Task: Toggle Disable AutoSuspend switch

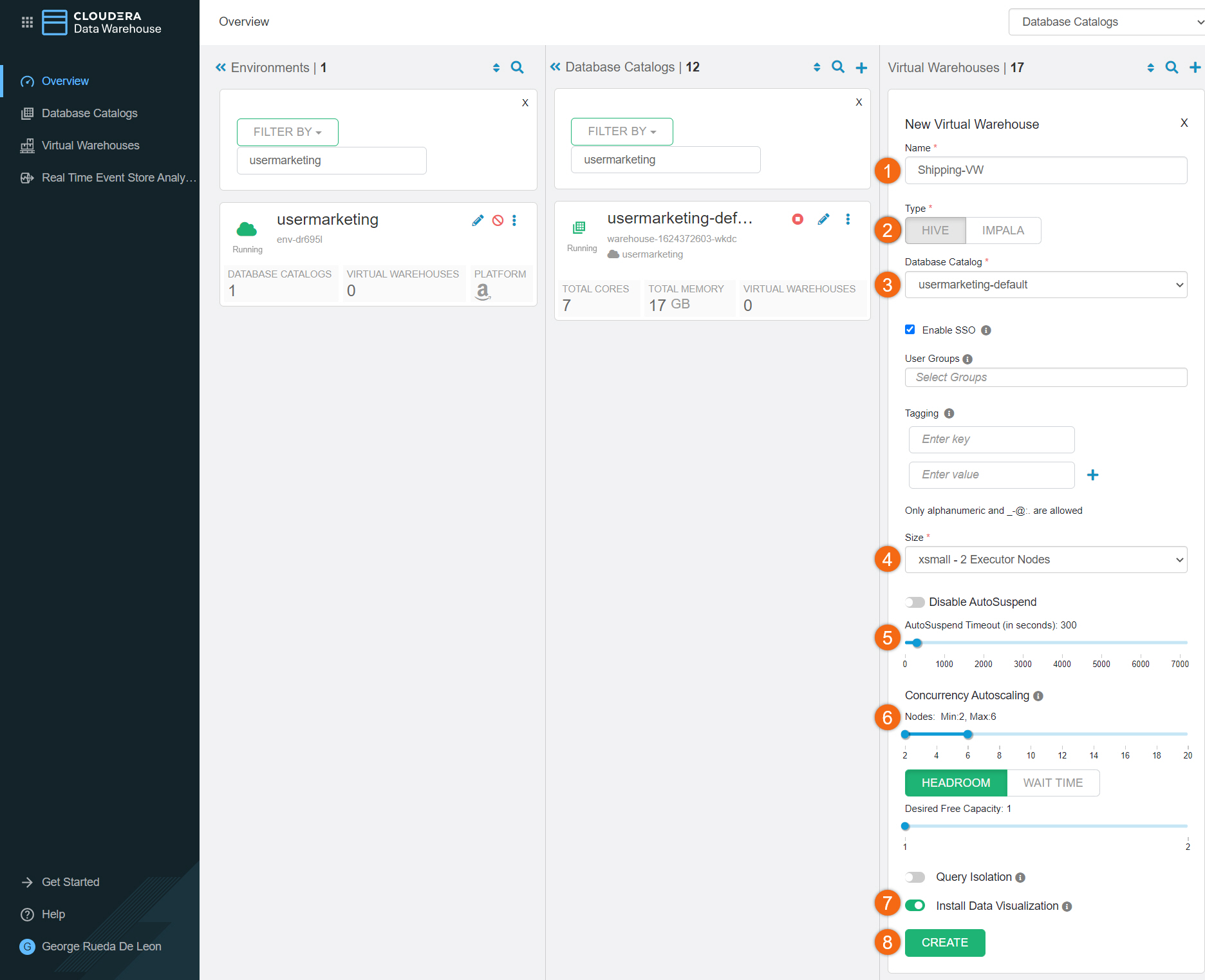Action: point(915,603)
